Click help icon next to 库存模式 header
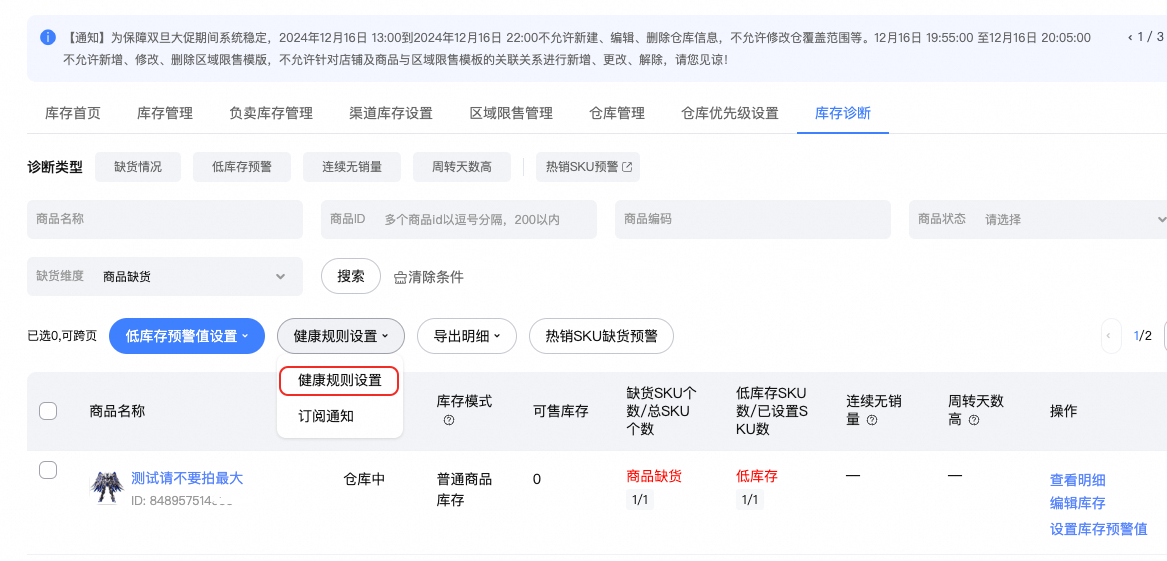The image size is (1167, 561). click(x=449, y=420)
